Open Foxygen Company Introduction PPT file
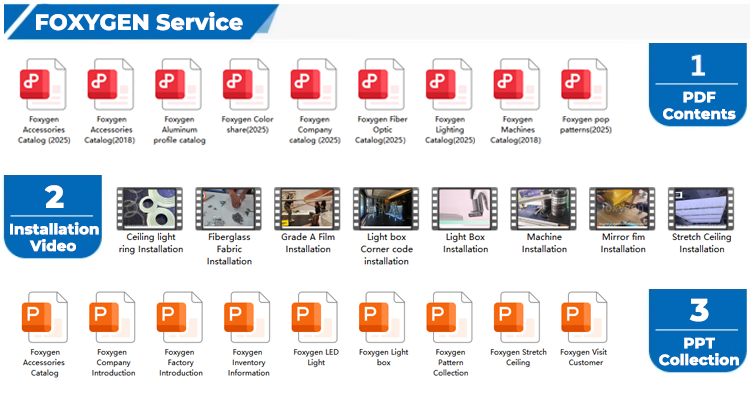 point(112,317)
